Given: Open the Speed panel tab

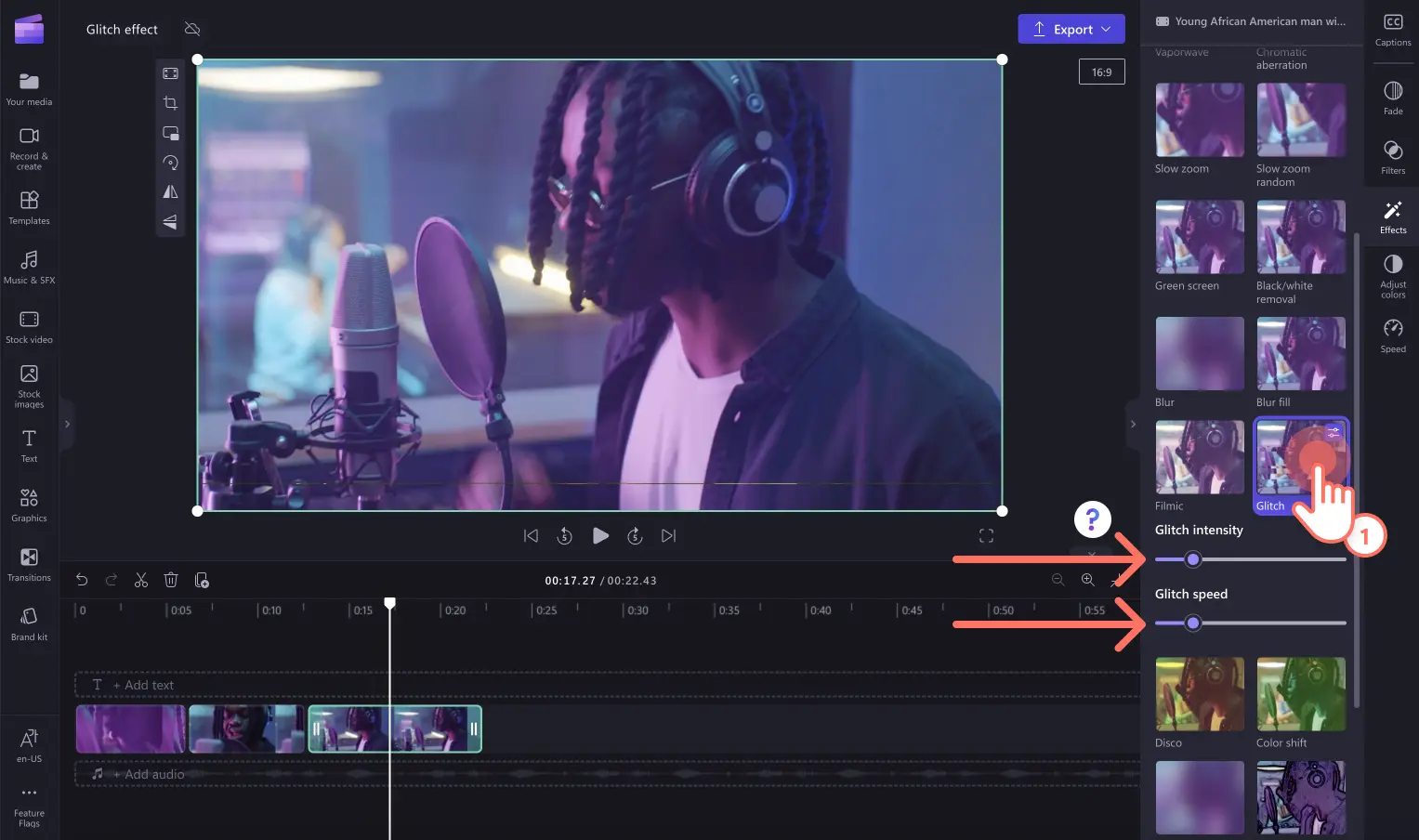Looking at the screenshot, I should pos(1393,335).
